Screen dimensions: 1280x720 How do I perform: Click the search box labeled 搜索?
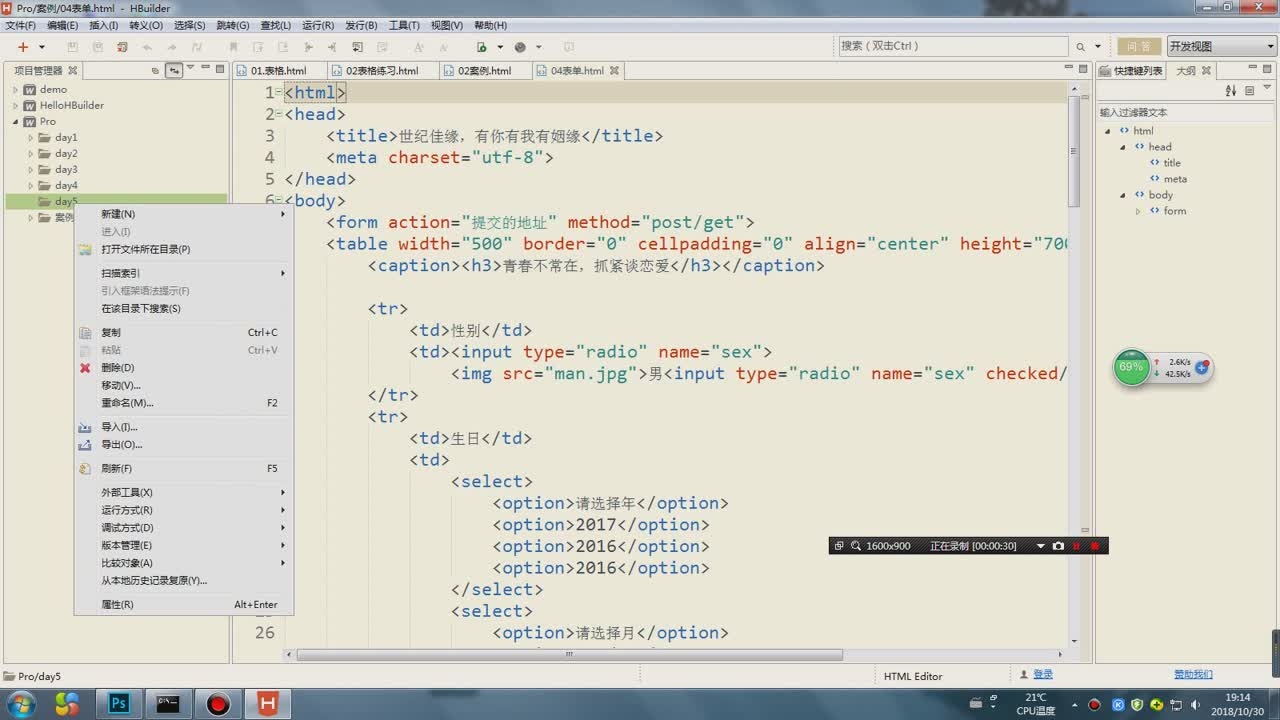[952, 46]
